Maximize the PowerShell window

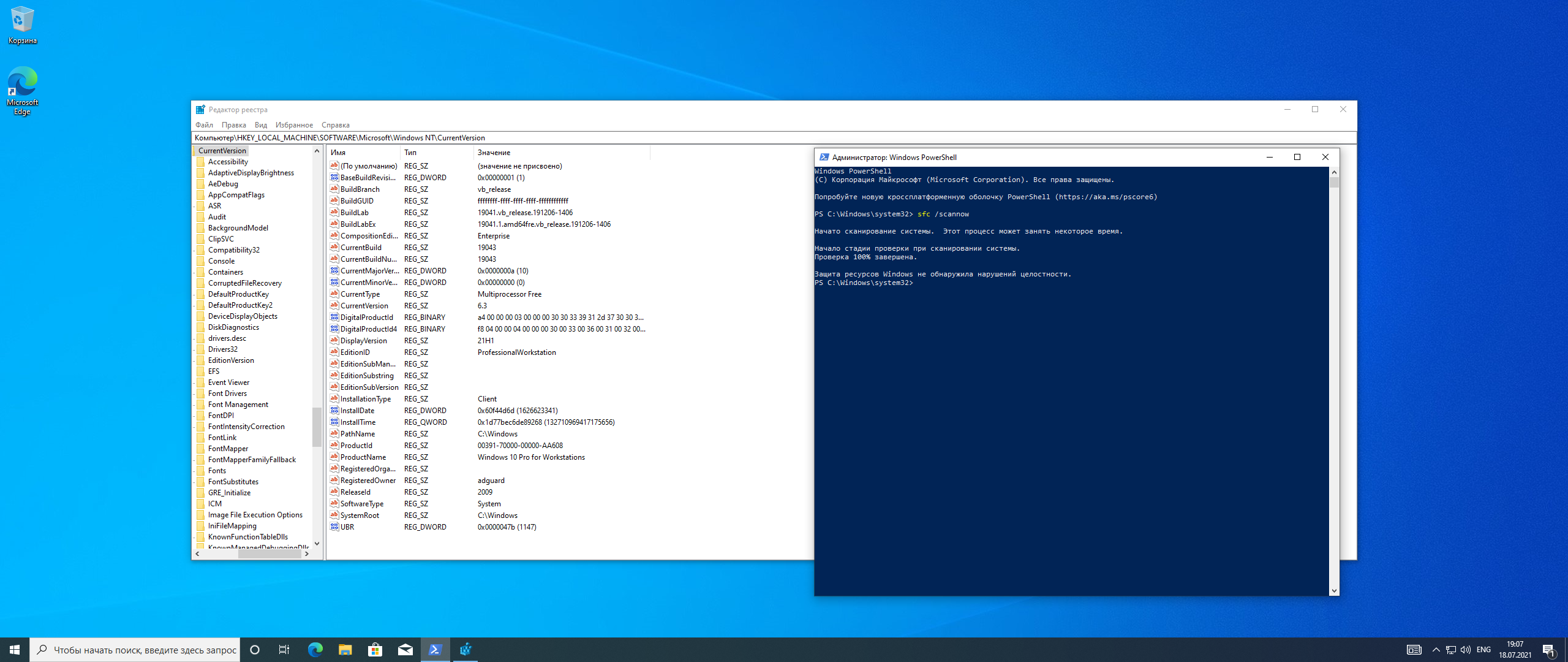click(x=1297, y=158)
